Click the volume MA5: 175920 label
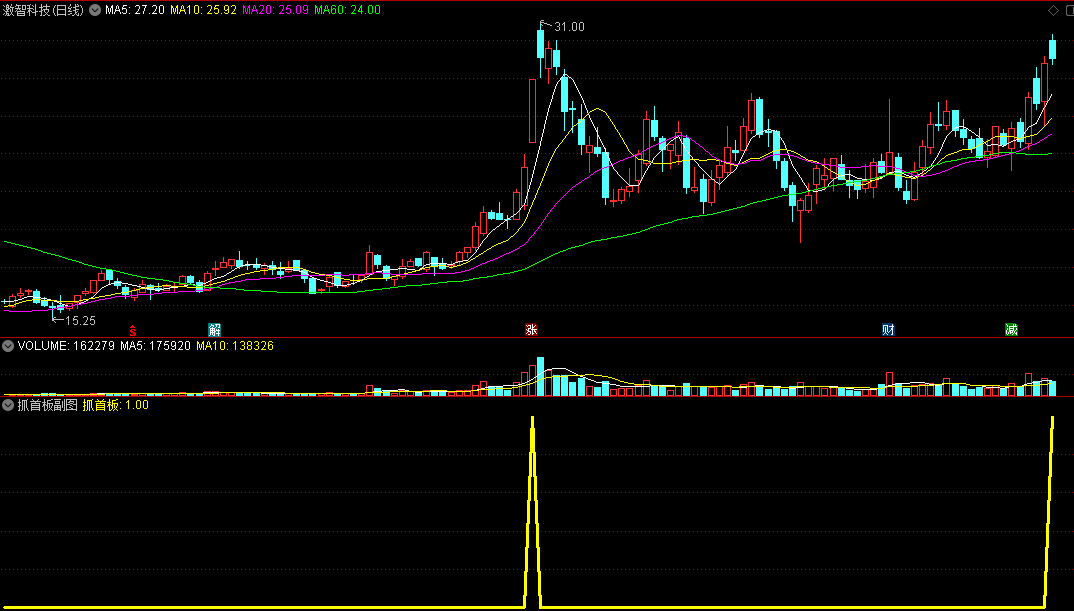 click(155, 347)
